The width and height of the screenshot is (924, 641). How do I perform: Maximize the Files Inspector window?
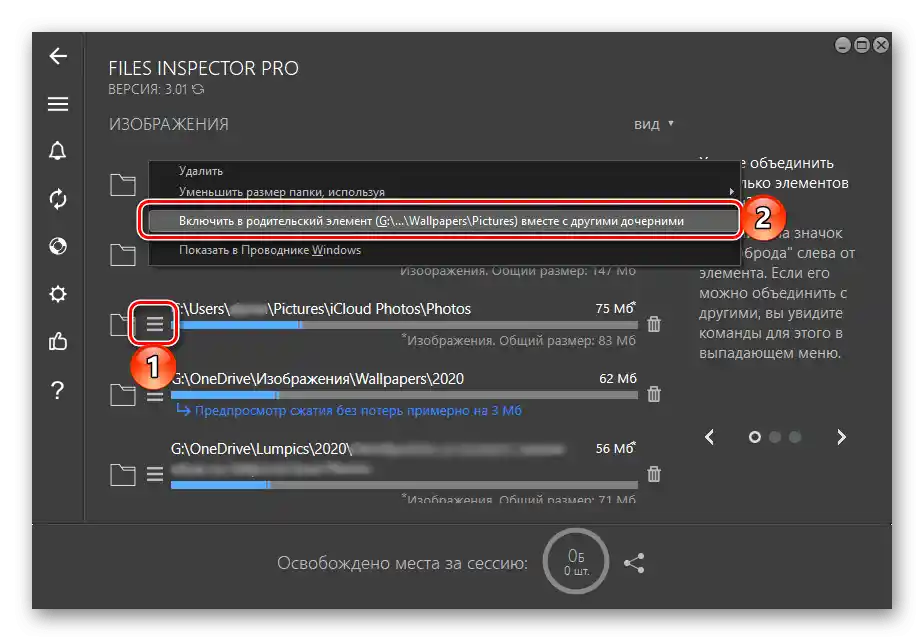[x=862, y=45]
